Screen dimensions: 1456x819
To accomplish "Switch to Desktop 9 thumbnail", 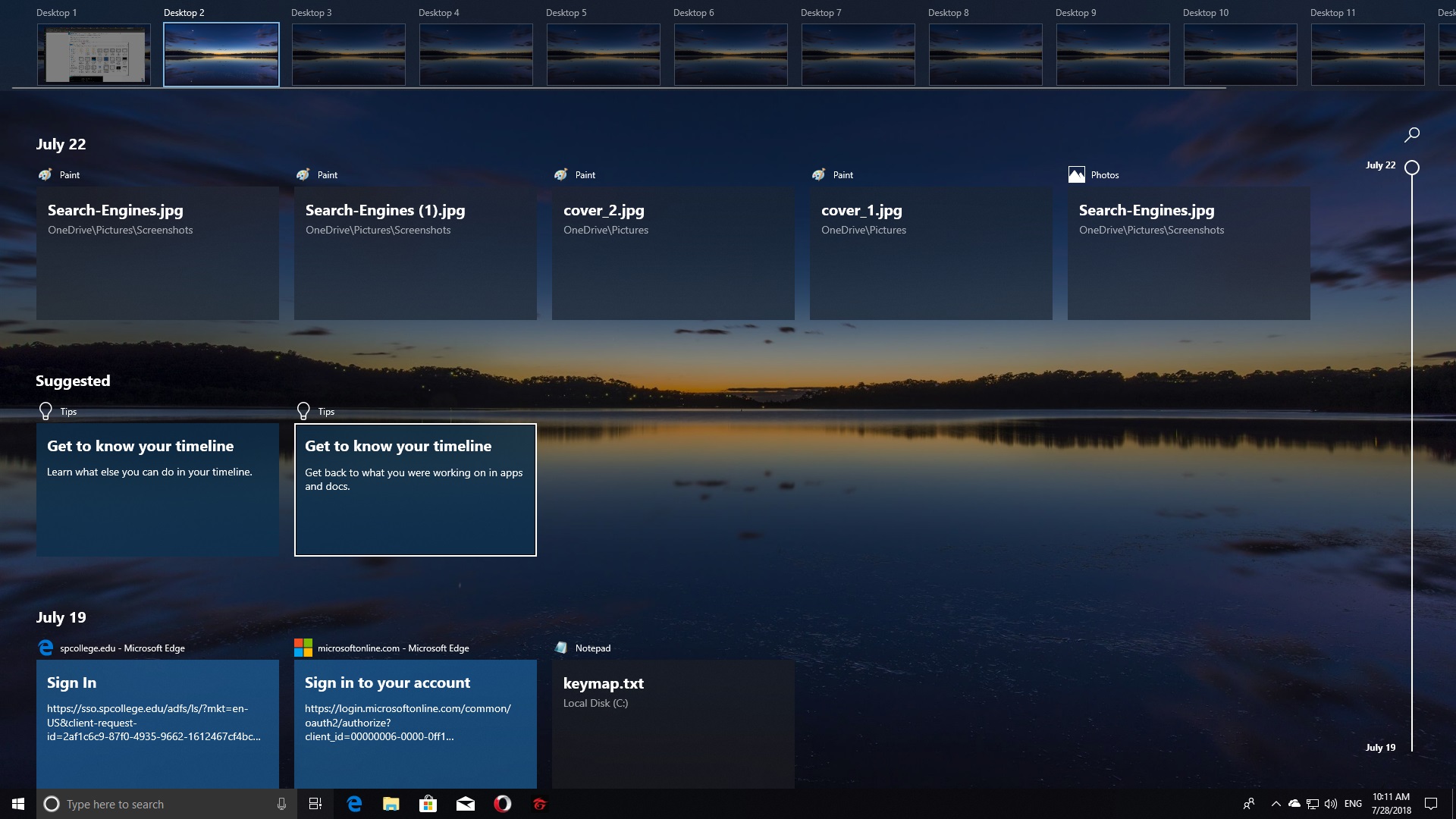I will 1113,54.
